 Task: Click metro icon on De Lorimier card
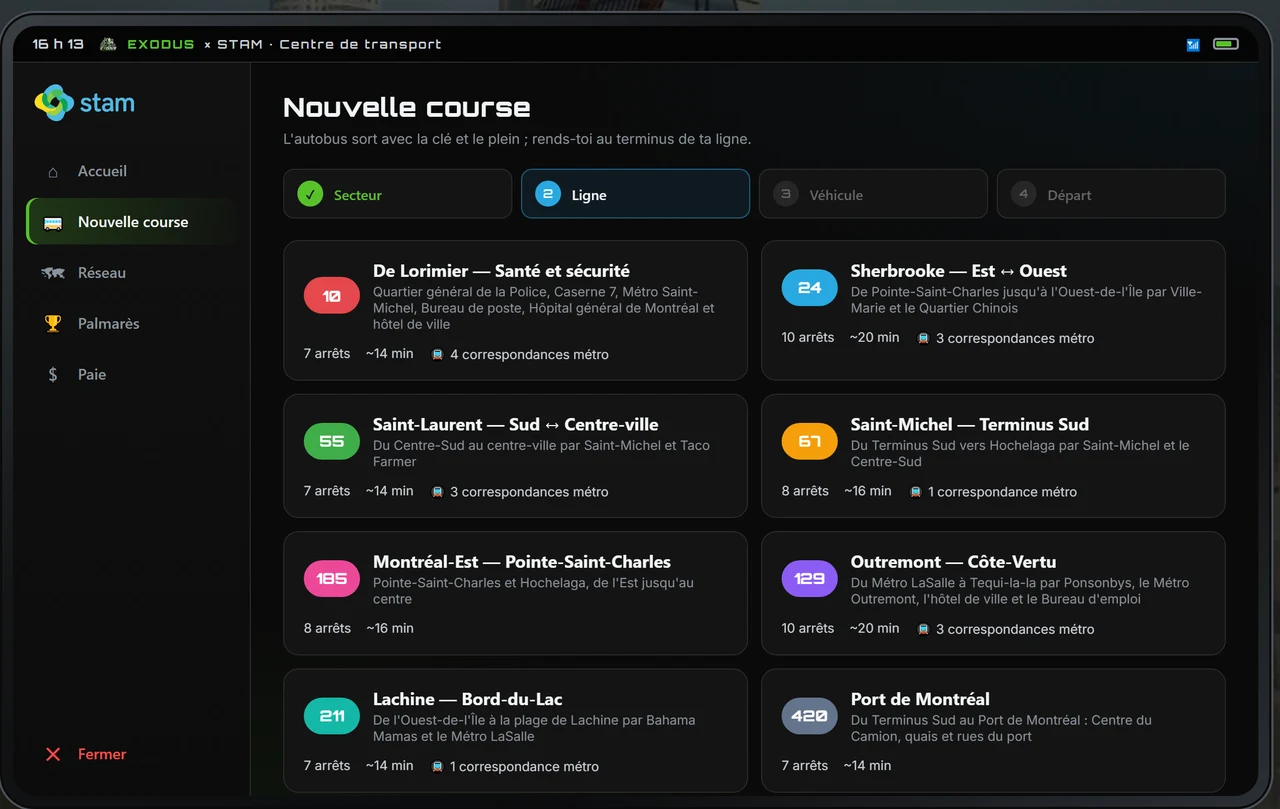(437, 355)
